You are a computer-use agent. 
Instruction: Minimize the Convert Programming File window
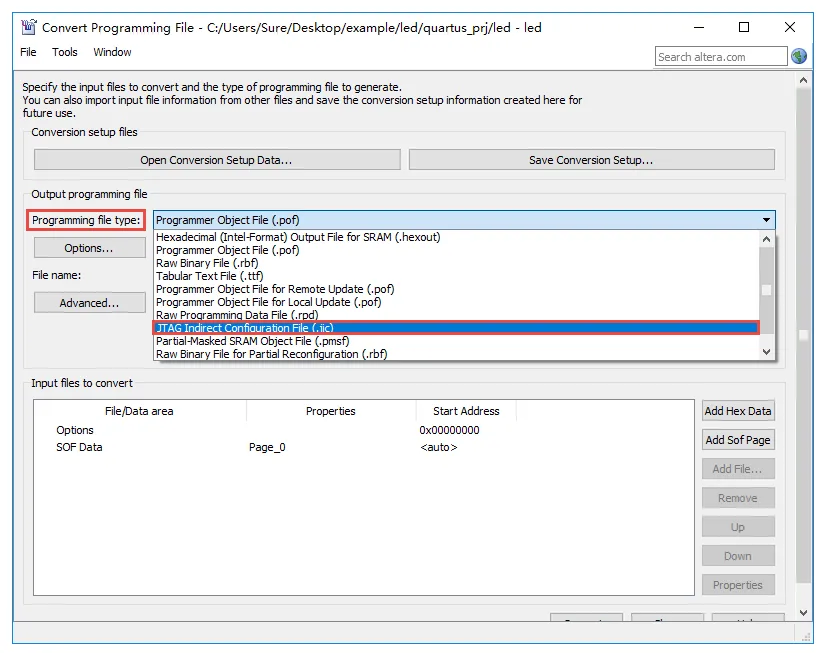699,27
